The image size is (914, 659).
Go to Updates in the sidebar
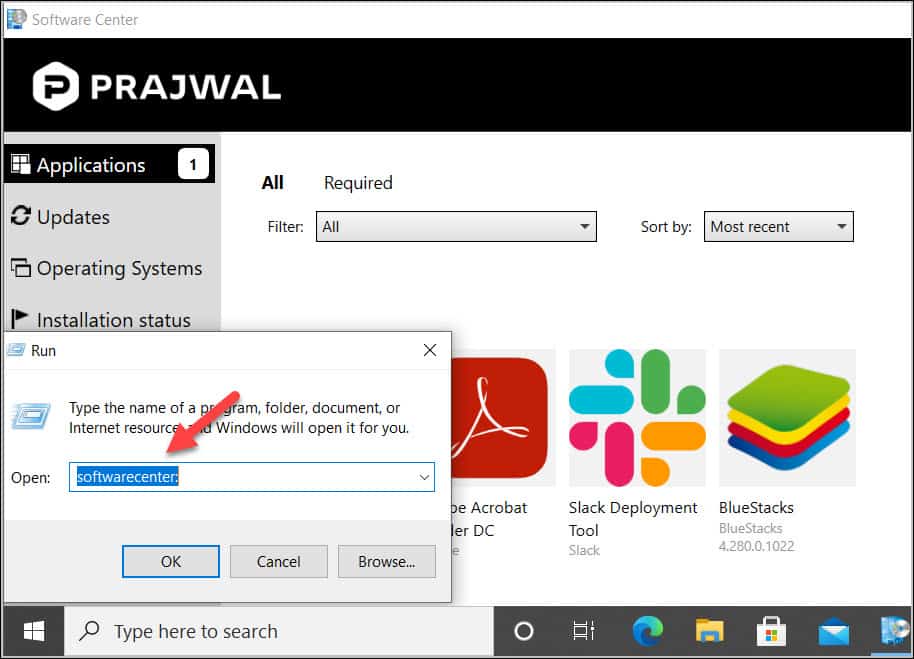(73, 217)
